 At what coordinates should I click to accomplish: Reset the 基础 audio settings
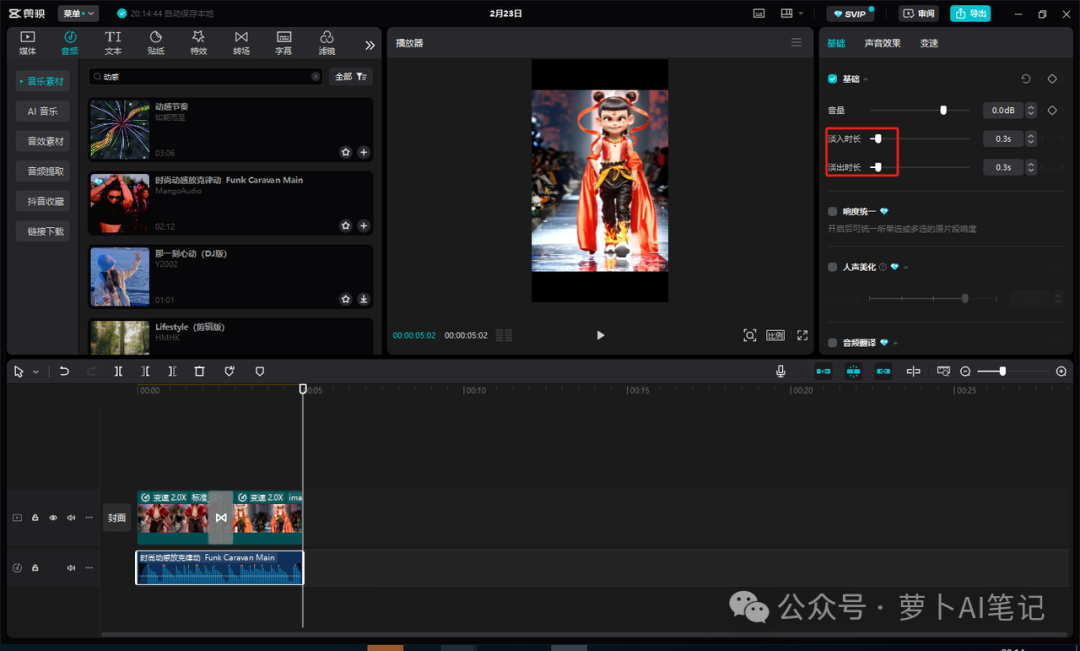(1026, 79)
